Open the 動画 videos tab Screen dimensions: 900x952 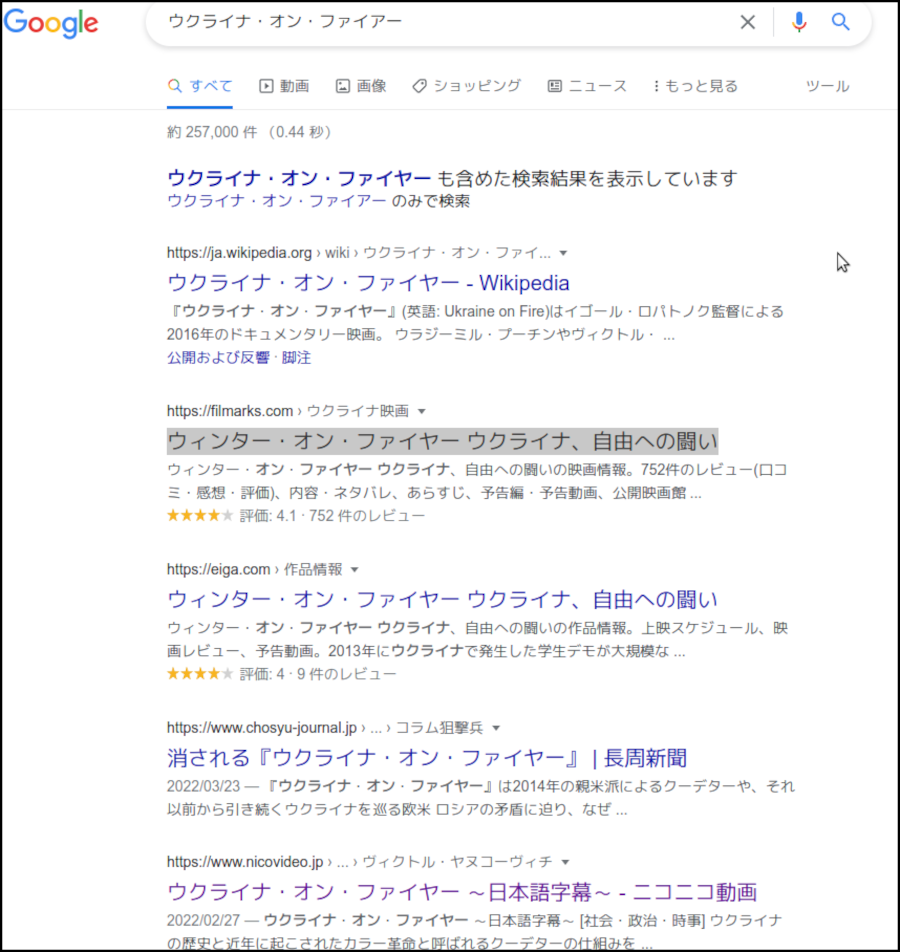pyautogui.click(x=284, y=86)
